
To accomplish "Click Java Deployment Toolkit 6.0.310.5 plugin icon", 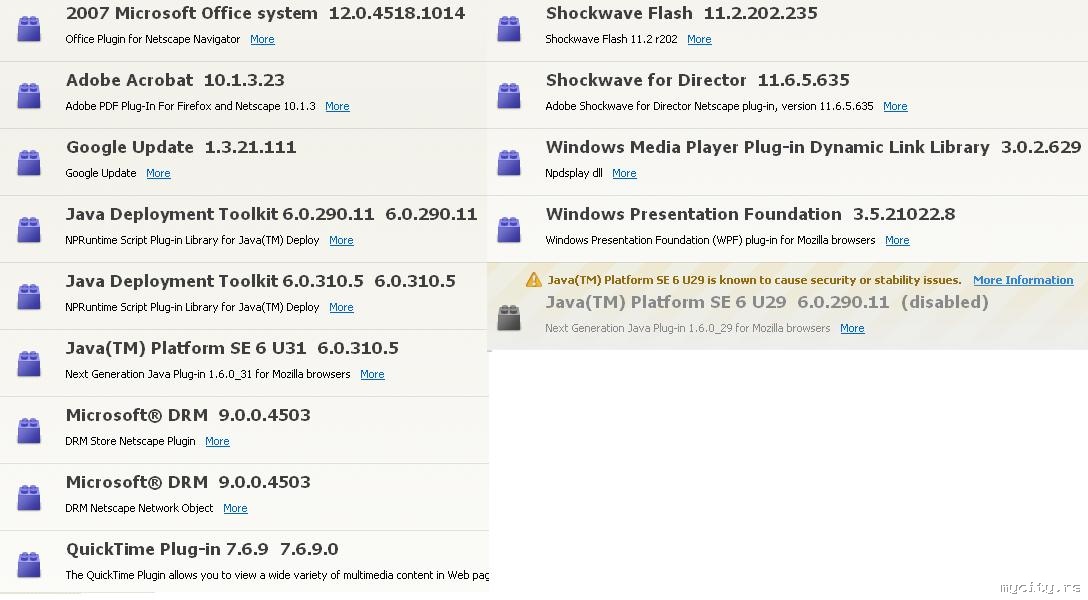I will tap(28, 297).
